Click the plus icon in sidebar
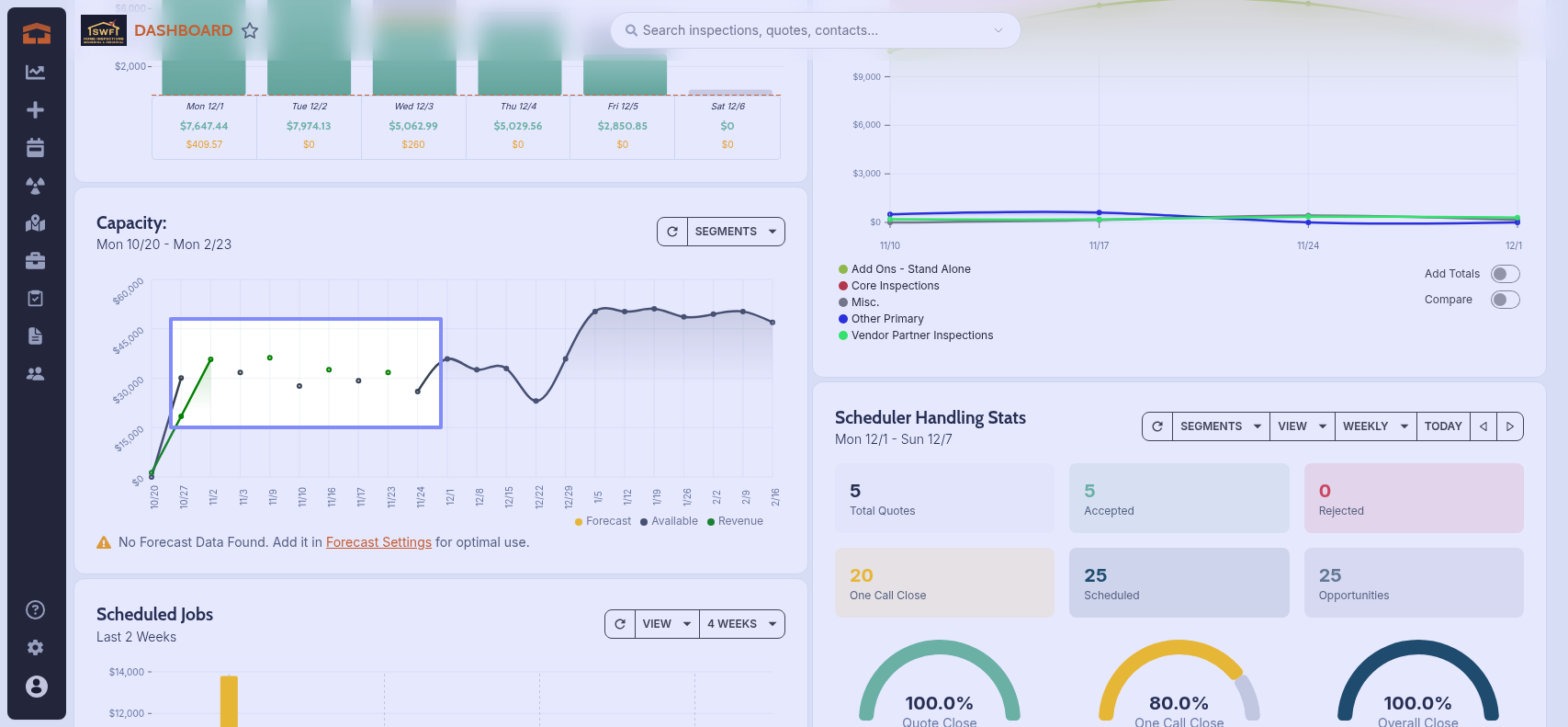The width and height of the screenshot is (1568, 727). (35, 110)
